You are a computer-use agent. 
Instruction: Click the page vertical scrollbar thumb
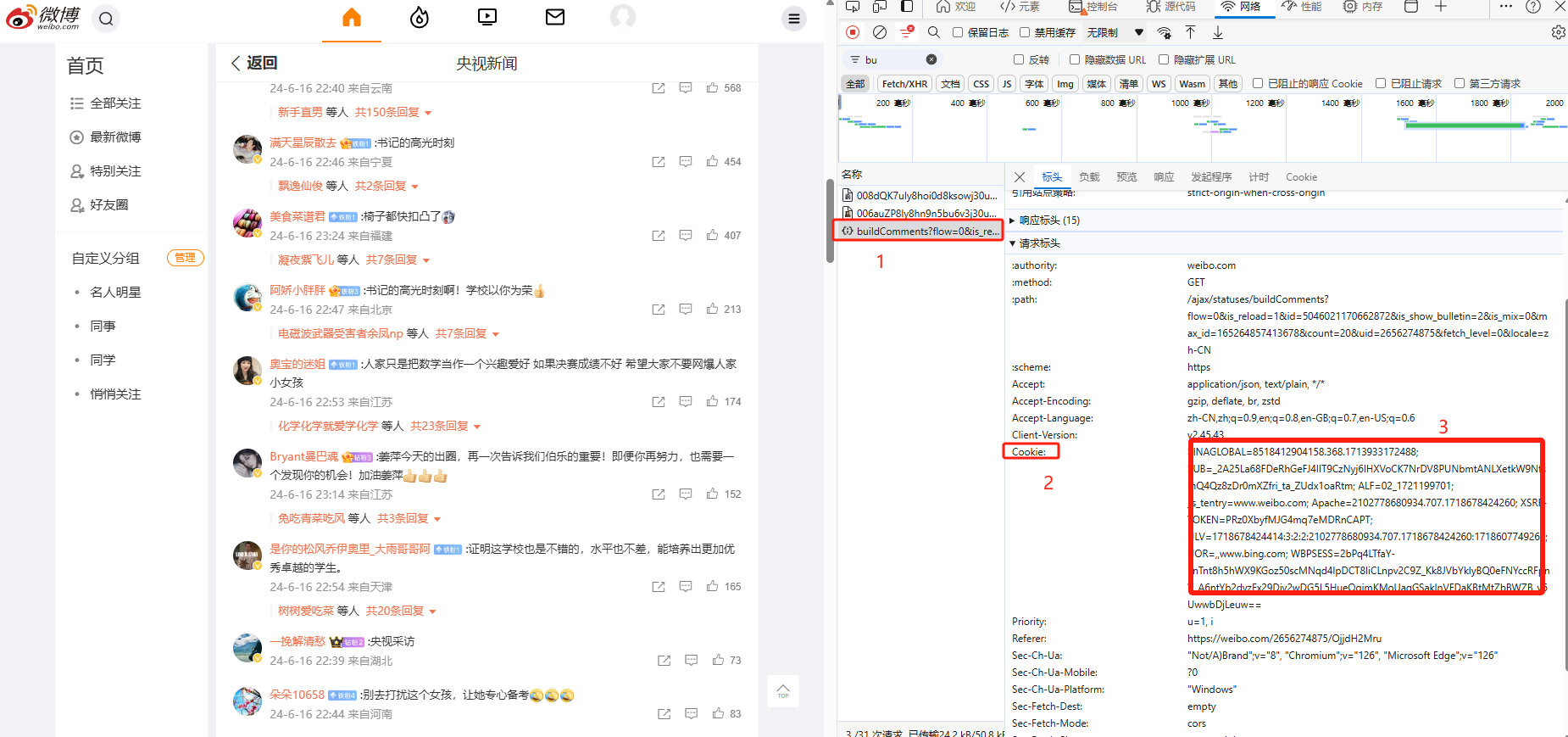(x=831, y=221)
